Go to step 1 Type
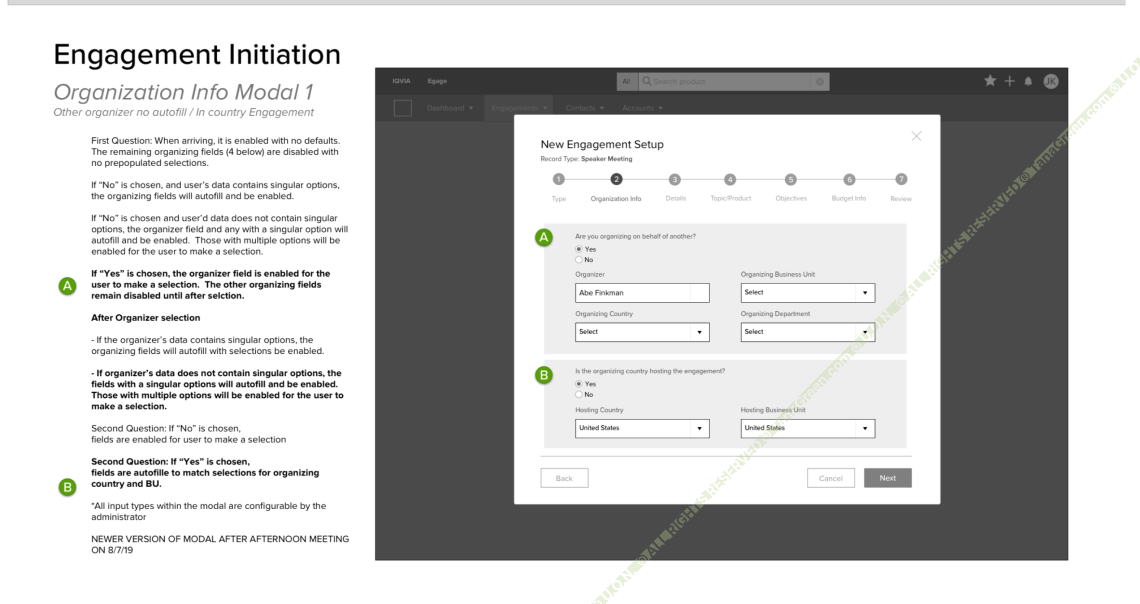Screen dimensions: 1140x604 point(558,180)
